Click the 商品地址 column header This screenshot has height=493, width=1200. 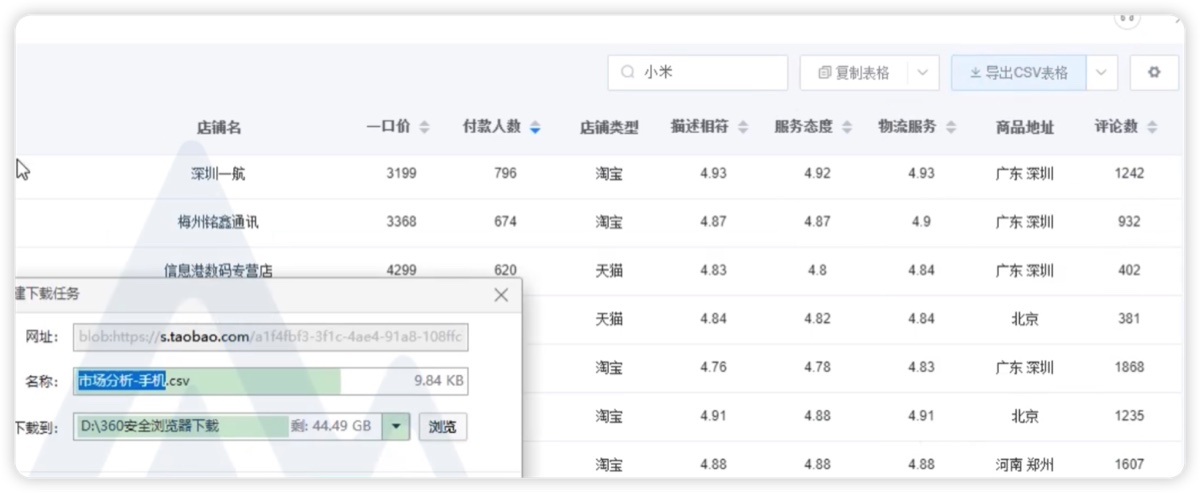click(1025, 128)
